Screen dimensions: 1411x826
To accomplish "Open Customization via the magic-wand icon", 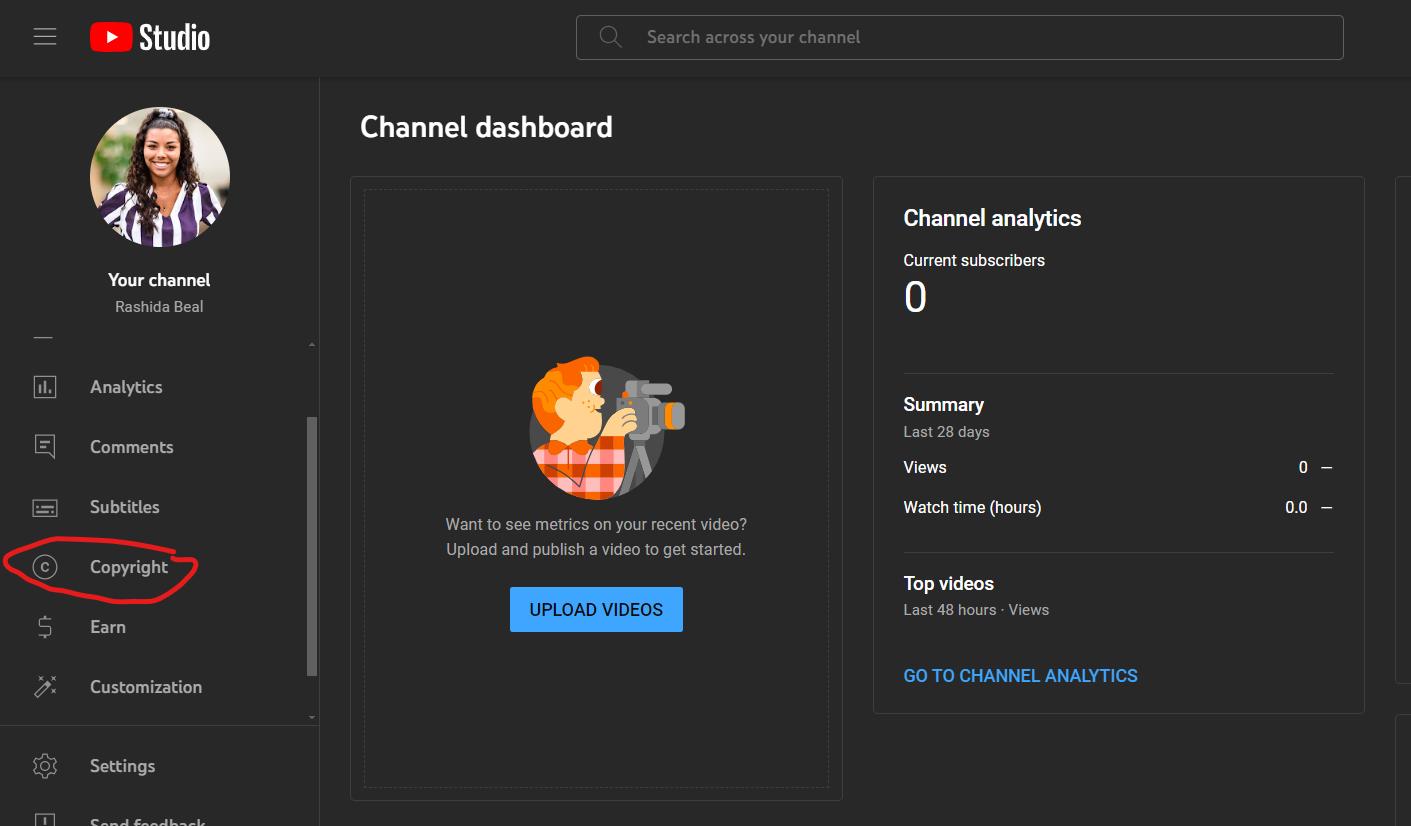I will 45,687.
